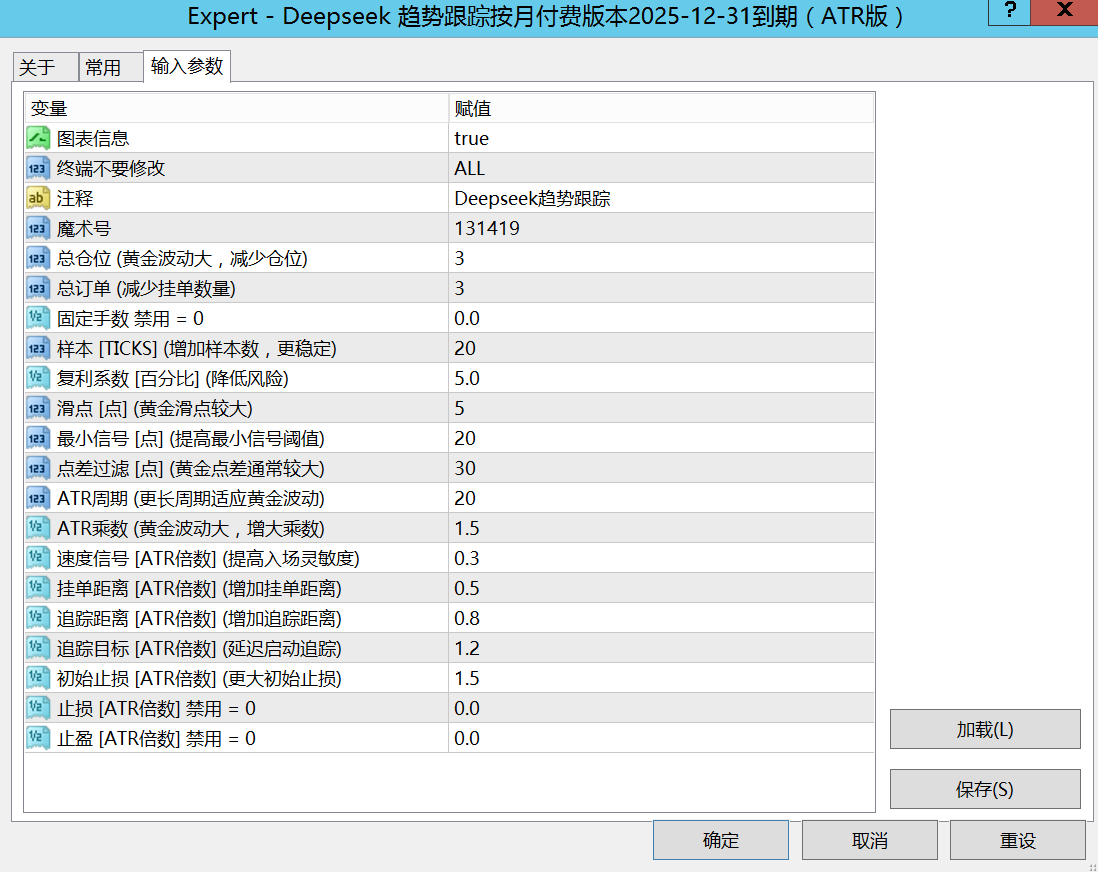This screenshot has width=1098, height=872.
Task: Select the ½ icon beside 止盈 [ATR倍数]
Action: (38, 738)
